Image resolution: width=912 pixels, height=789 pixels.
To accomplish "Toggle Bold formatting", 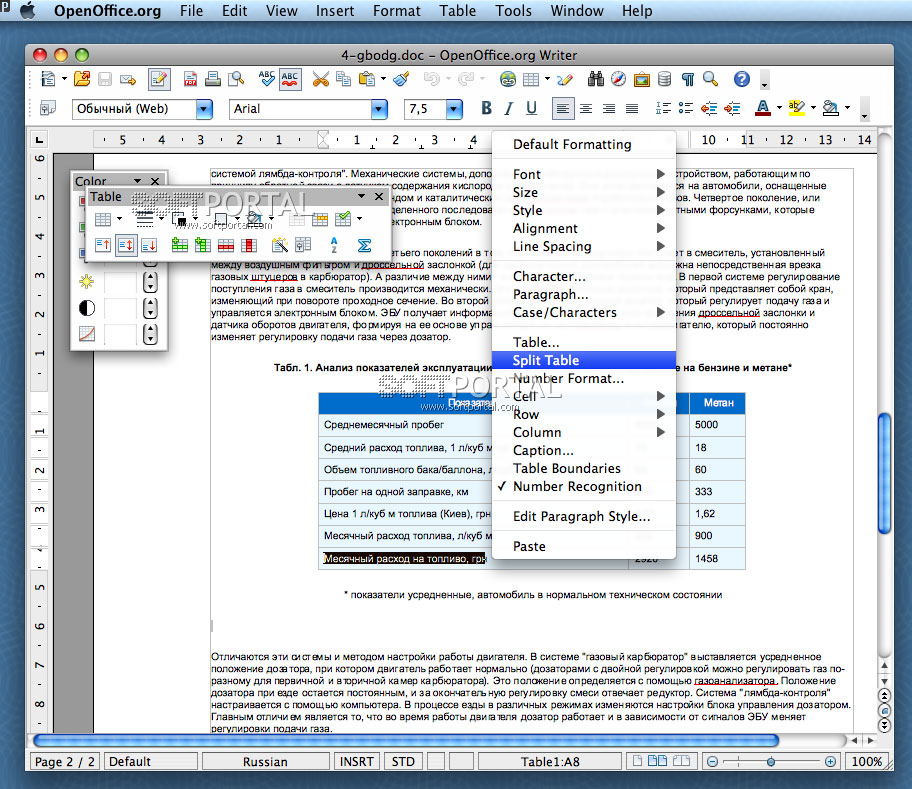I will 486,108.
